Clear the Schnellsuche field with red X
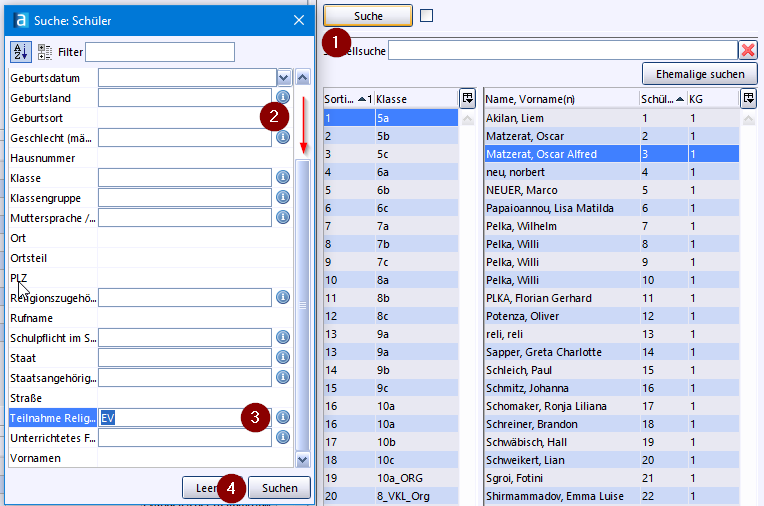764x506 pixels. click(x=747, y=50)
